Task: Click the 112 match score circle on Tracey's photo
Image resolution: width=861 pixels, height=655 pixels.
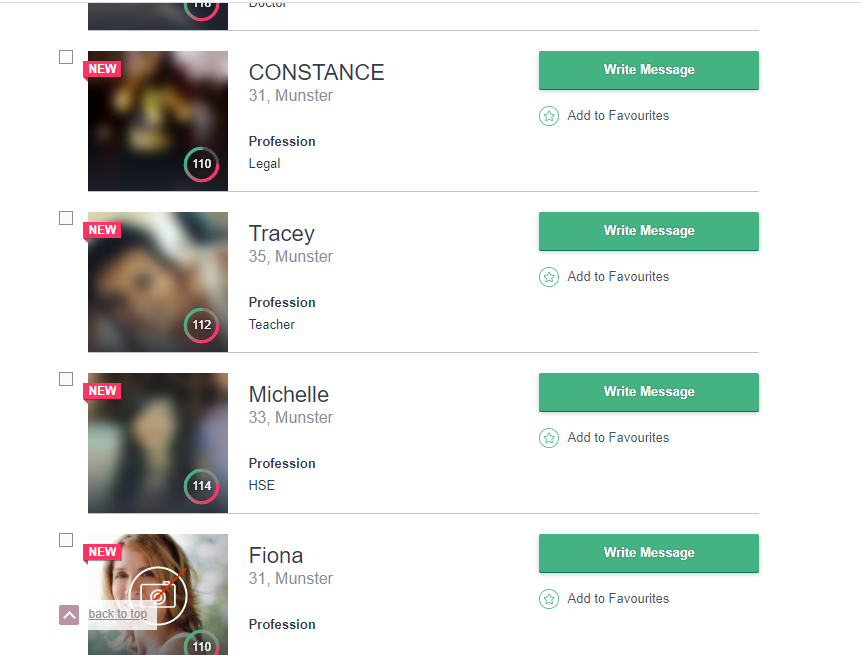Action: tap(202, 324)
